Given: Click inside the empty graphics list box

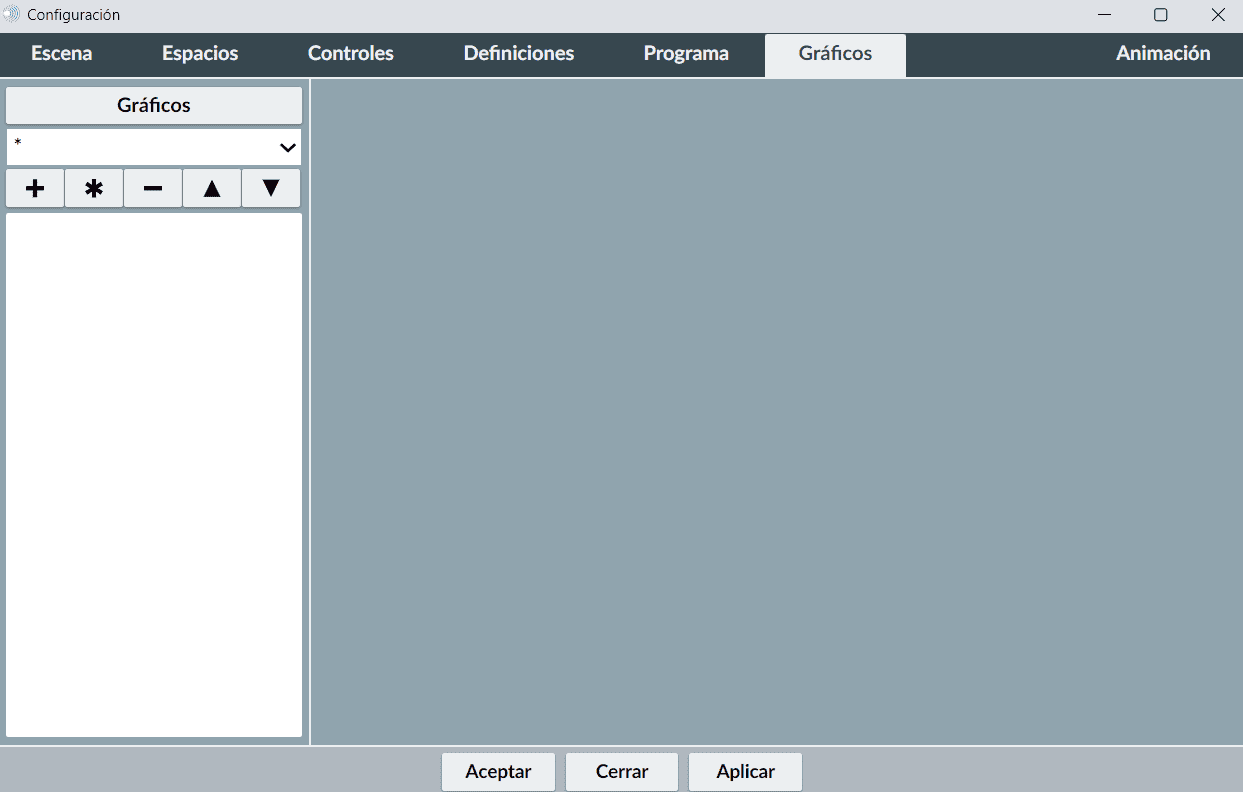Looking at the screenshot, I should coord(154,475).
